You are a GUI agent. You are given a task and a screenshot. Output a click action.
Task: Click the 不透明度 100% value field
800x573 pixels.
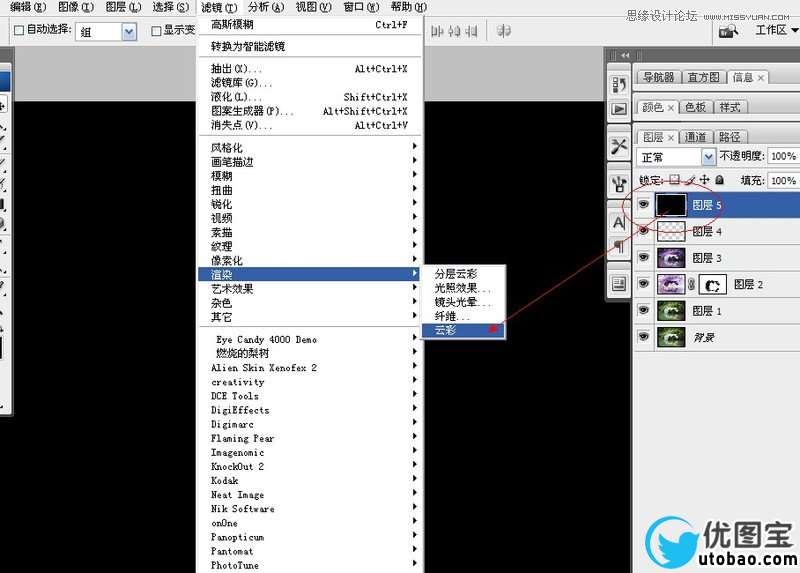782,157
